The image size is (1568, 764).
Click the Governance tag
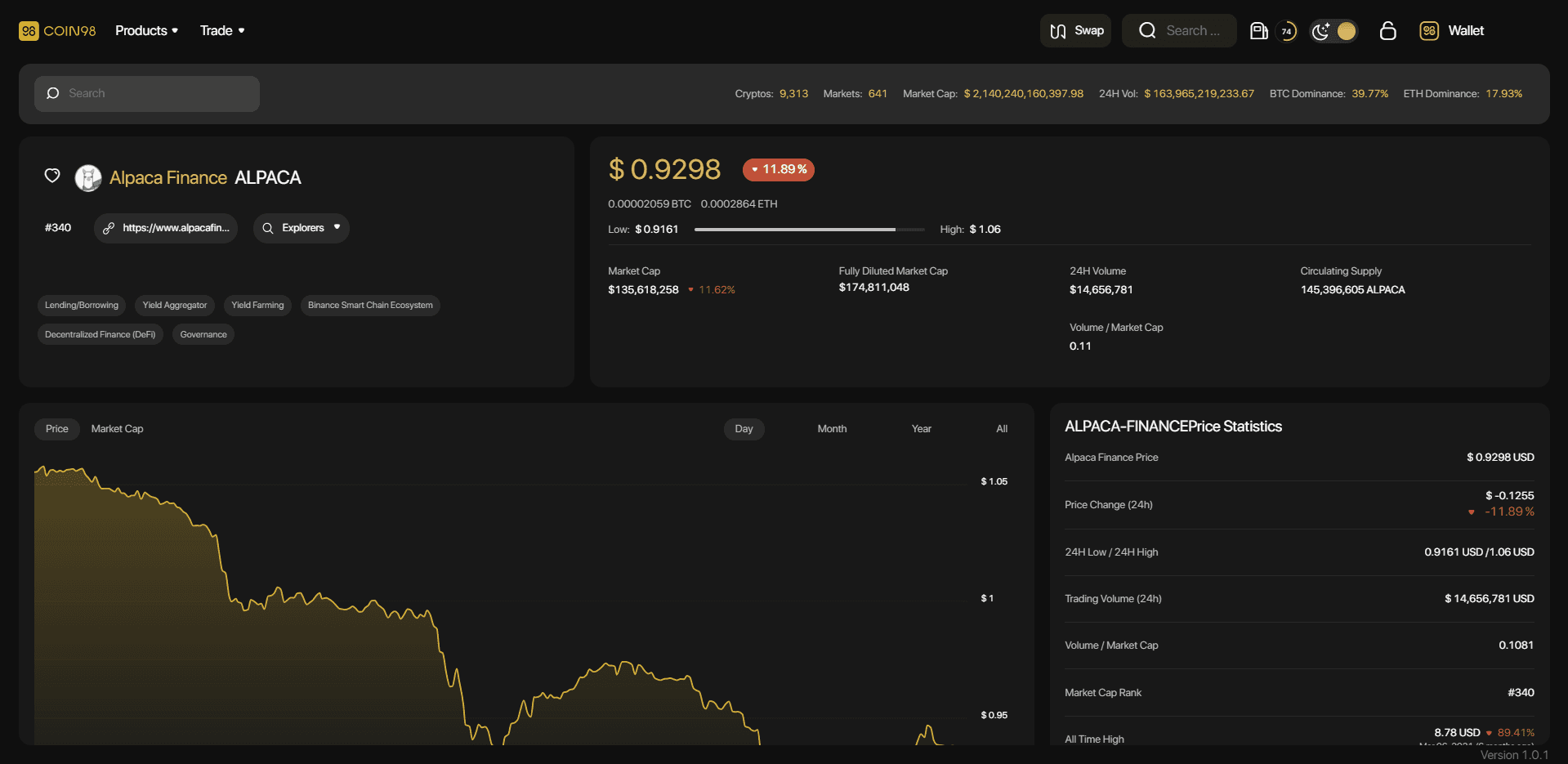(203, 335)
